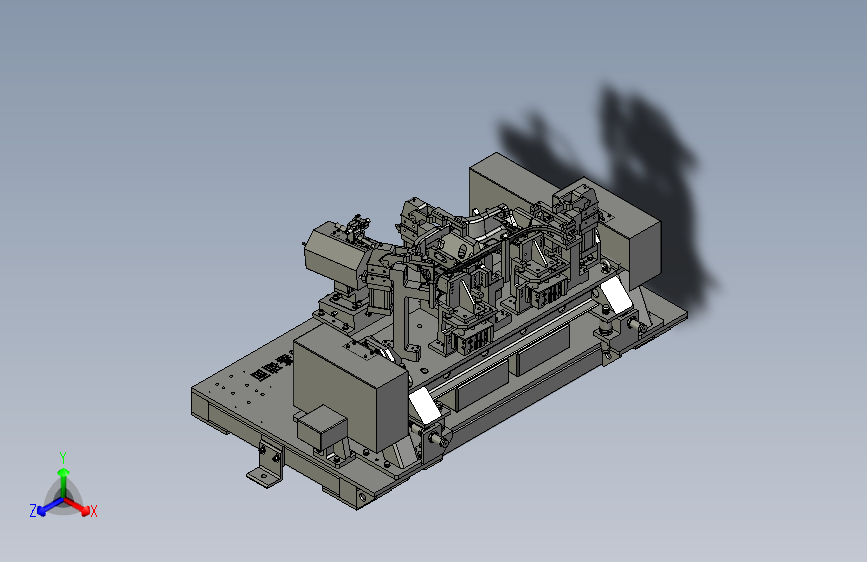The height and width of the screenshot is (562, 867).
Task: Click the blue Z axis of the triad
Action: [x=50, y=506]
